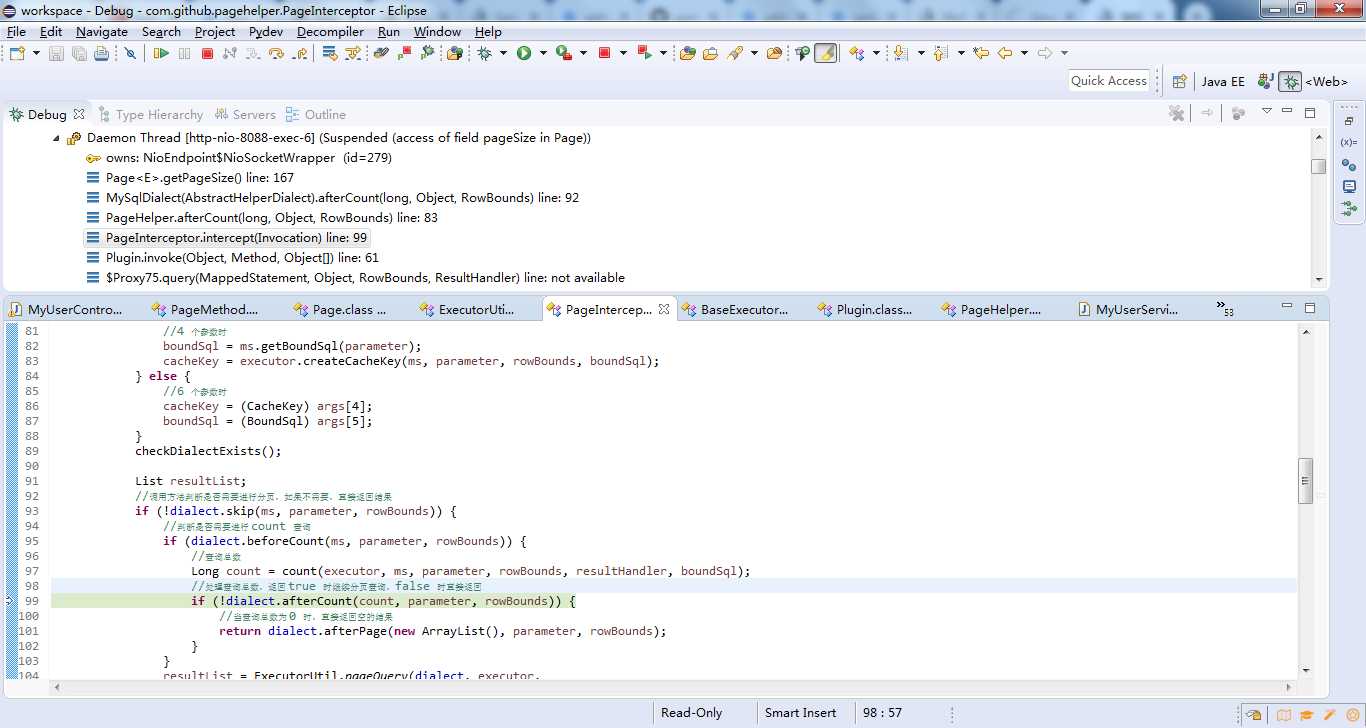Click the Next Annotation icon
The height and width of the screenshot is (728, 1366).
click(x=900, y=53)
